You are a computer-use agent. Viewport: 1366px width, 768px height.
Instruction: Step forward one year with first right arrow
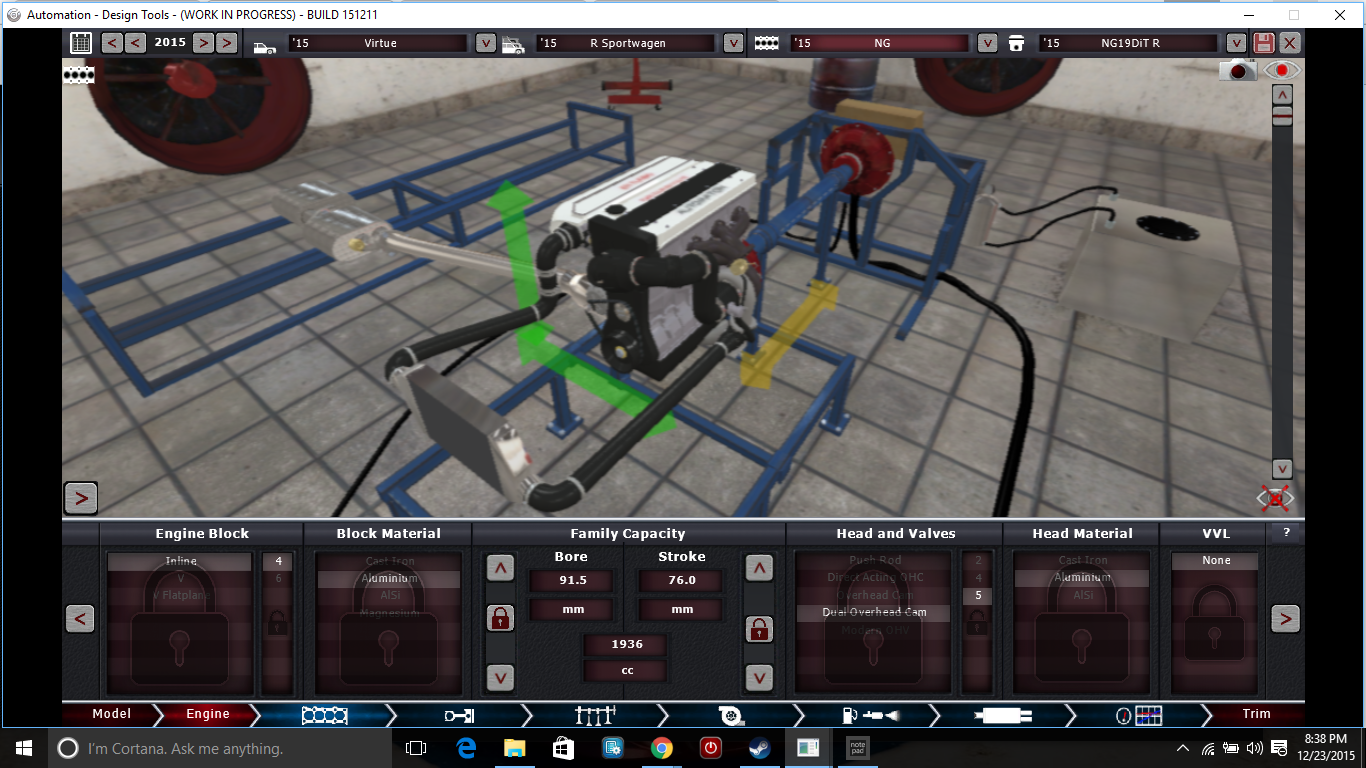tap(203, 43)
